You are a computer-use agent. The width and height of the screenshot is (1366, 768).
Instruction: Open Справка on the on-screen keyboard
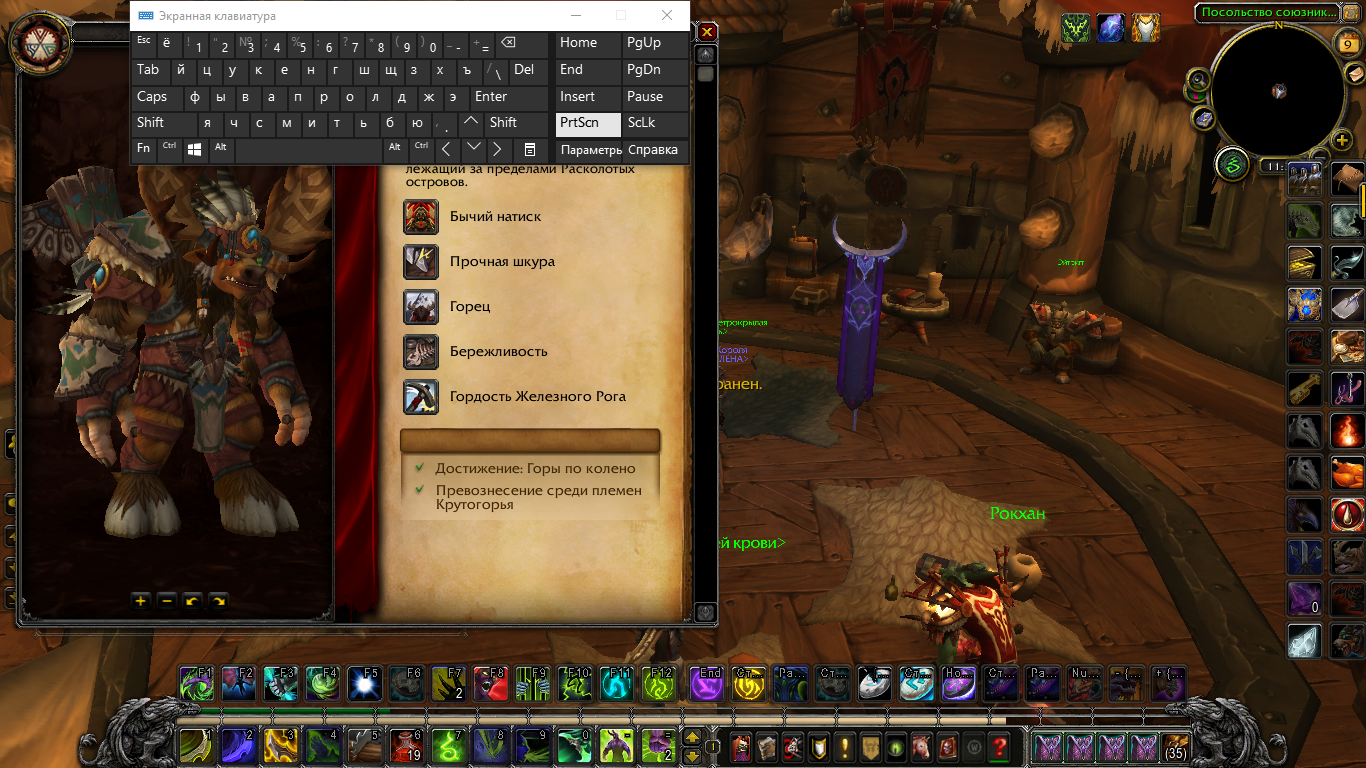point(653,150)
